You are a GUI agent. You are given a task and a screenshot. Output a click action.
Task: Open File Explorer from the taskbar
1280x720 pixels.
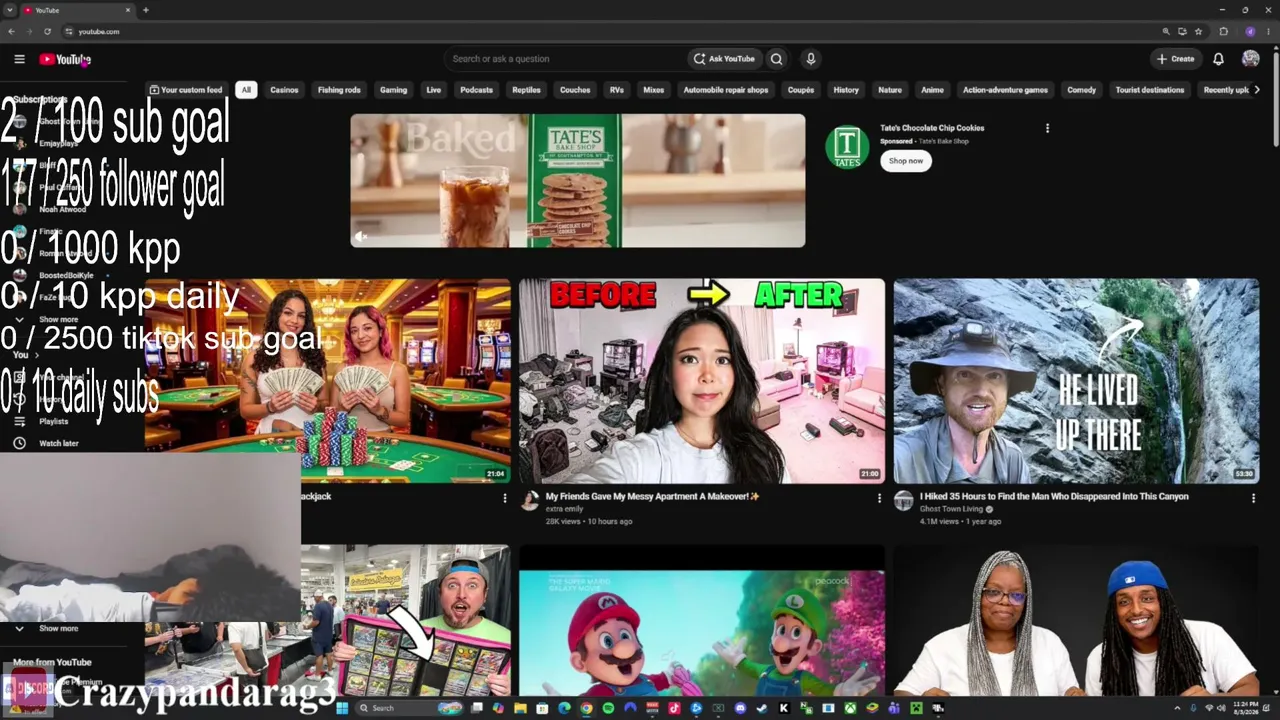point(520,708)
